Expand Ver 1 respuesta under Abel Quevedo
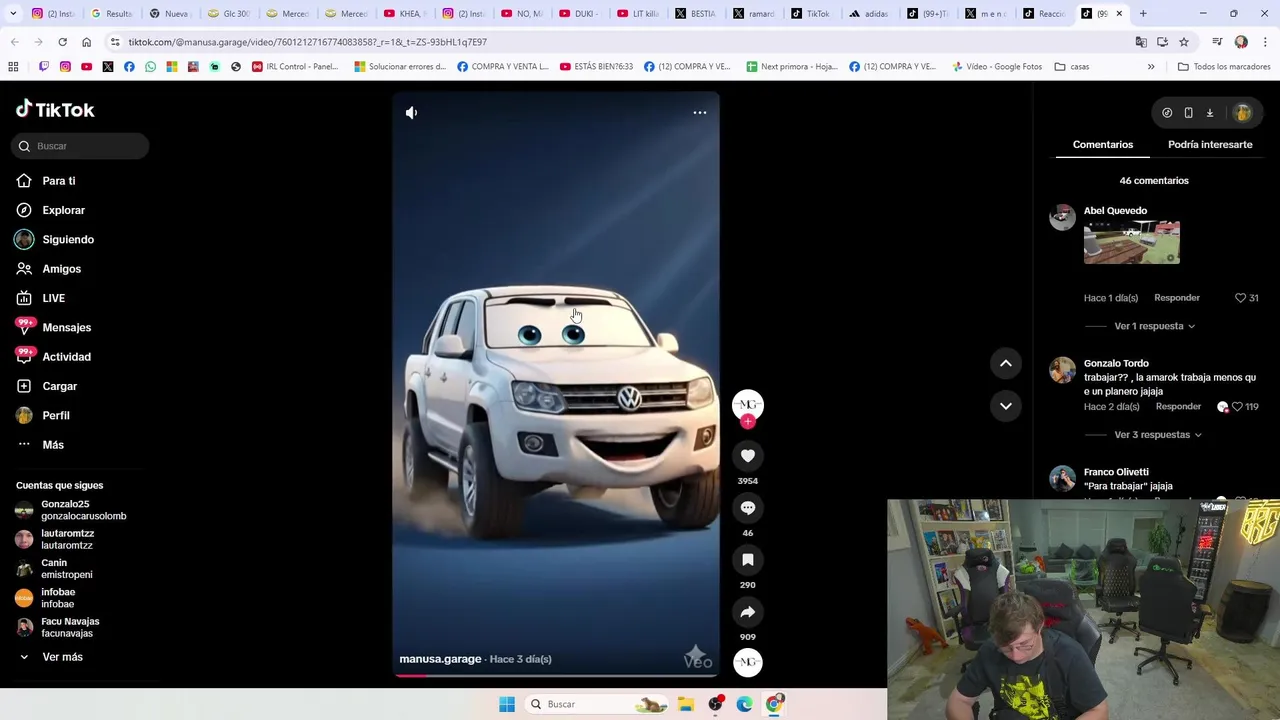Viewport: 1280px width, 720px height. [1154, 326]
